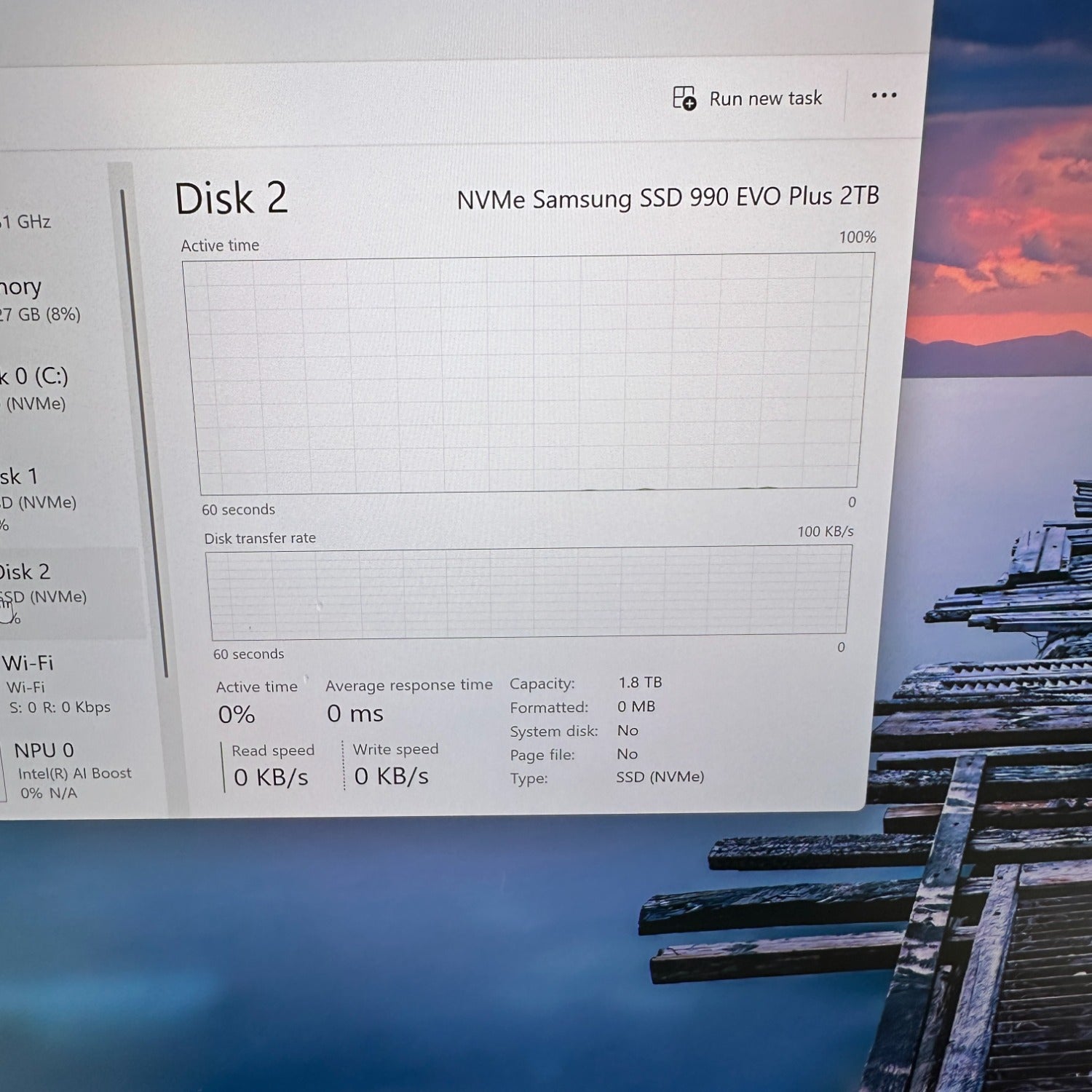Click the Run new task label

pyautogui.click(x=765, y=98)
